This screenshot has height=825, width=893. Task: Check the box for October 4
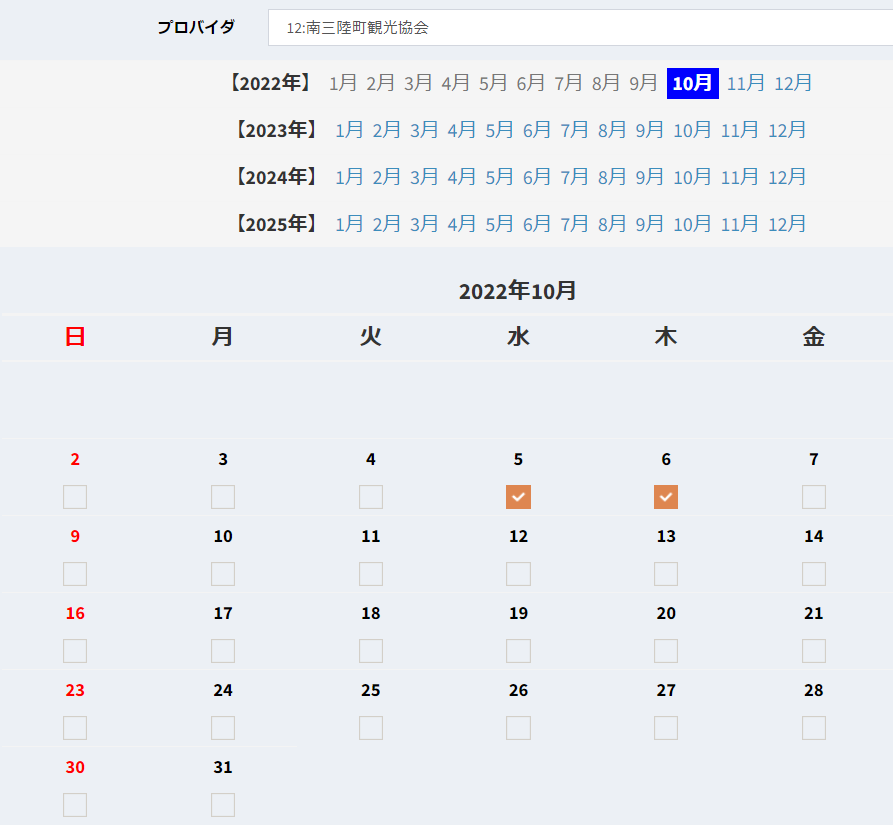click(371, 497)
